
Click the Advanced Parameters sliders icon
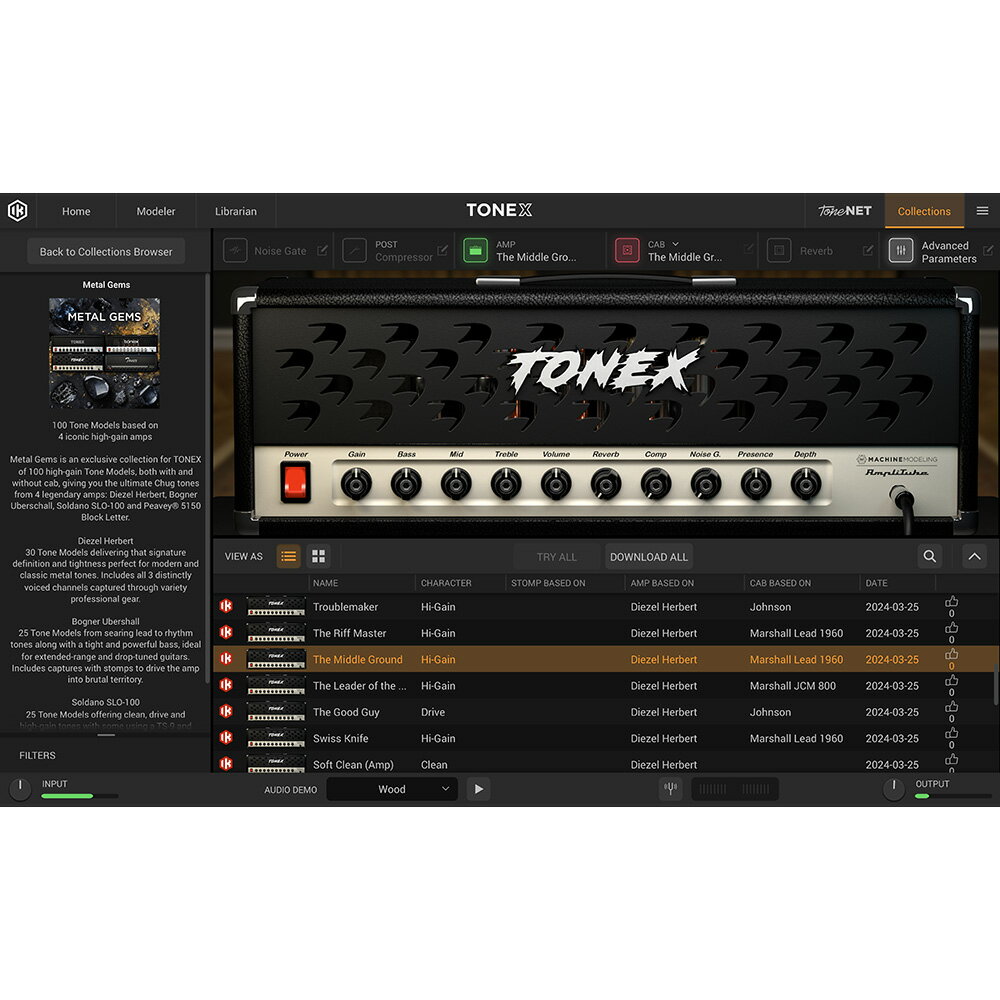901,251
